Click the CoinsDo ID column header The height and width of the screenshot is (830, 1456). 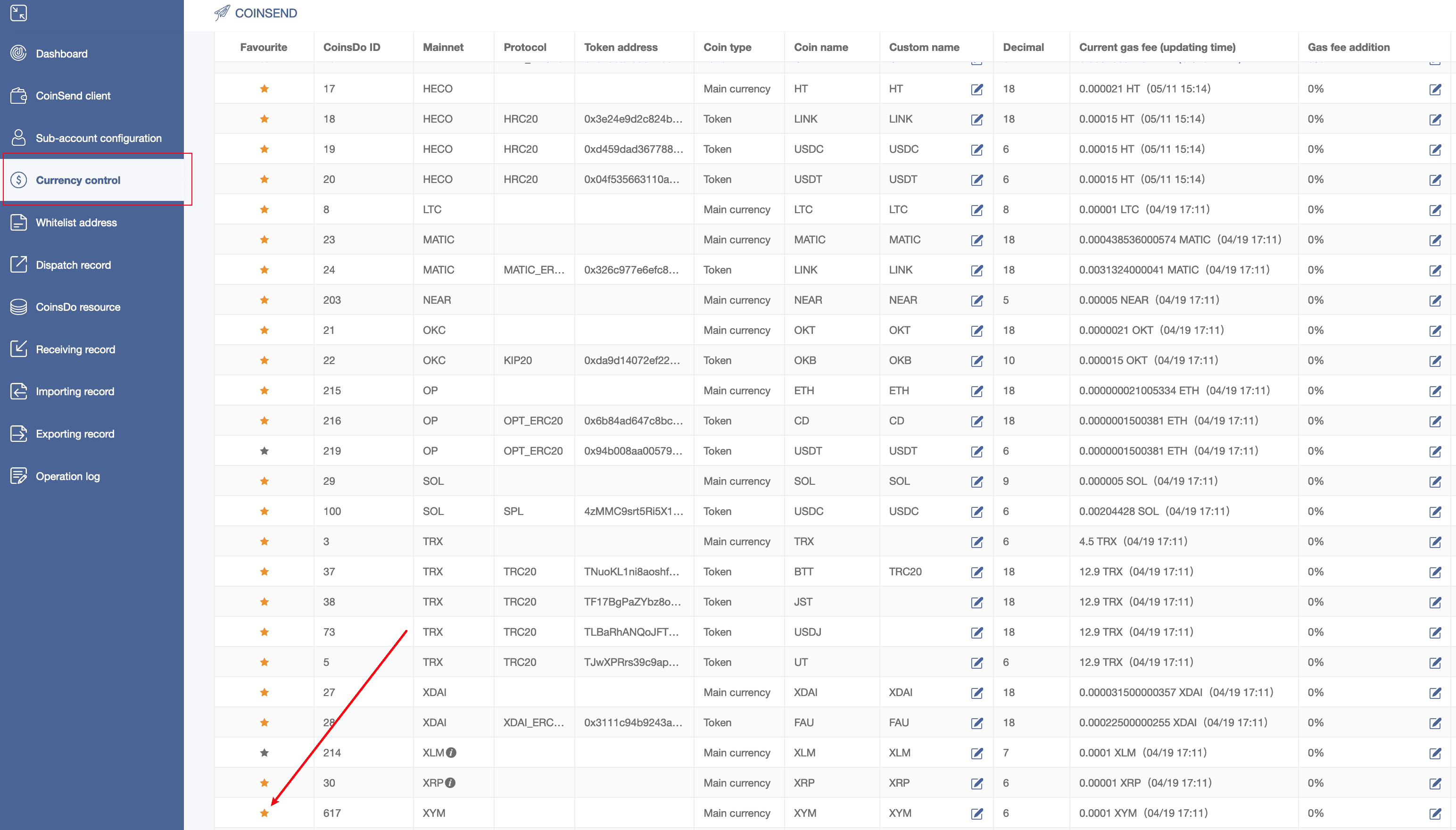pyautogui.click(x=351, y=47)
